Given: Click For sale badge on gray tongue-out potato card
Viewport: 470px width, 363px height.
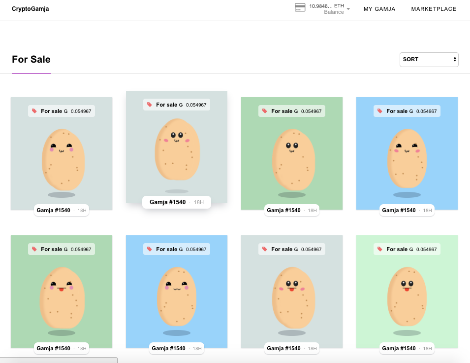Looking at the screenshot, I should 291,249.
